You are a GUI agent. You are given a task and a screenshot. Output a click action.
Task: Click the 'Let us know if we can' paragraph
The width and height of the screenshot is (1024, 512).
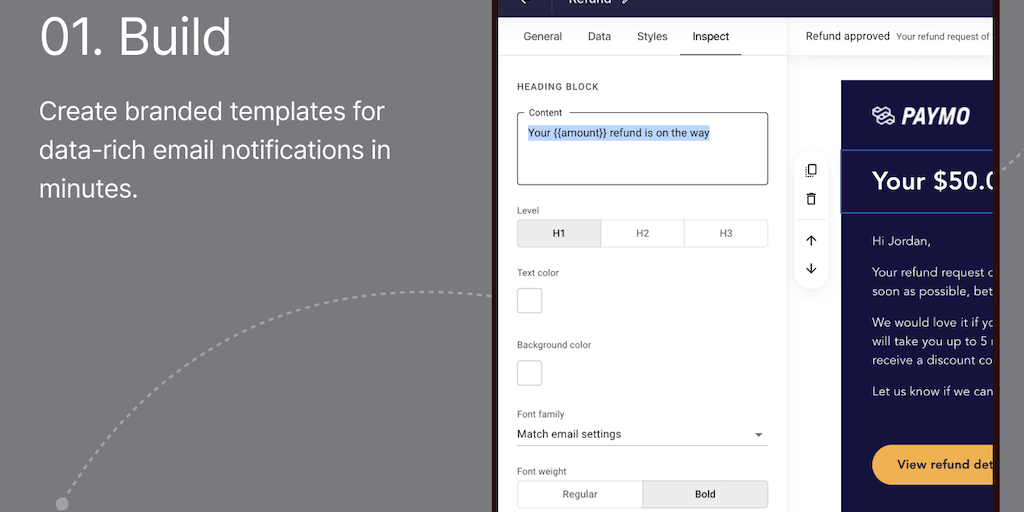coord(933,391)
